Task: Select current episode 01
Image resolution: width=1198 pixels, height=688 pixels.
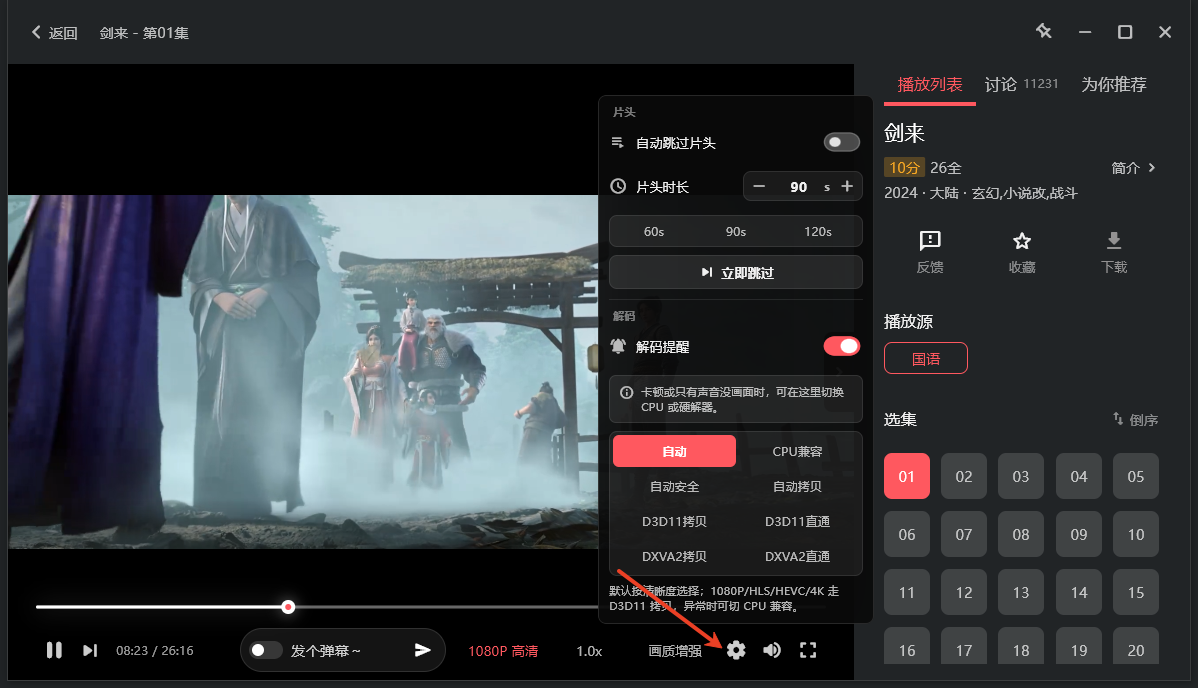Action: (x=907, y=476)
